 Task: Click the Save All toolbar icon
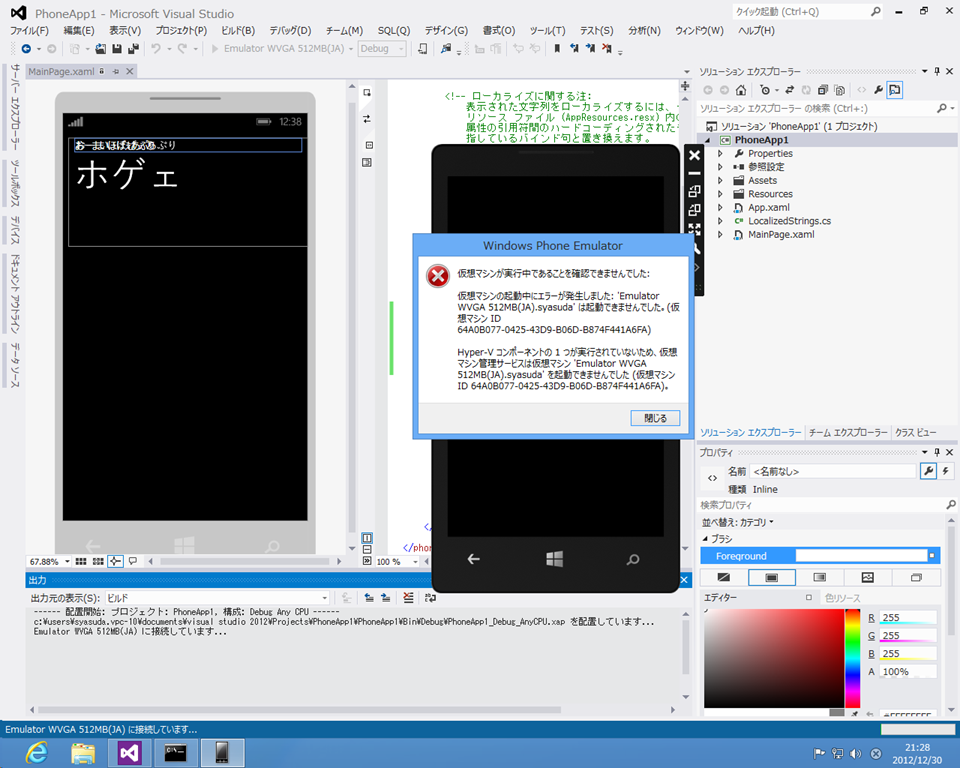coord(133,48)
